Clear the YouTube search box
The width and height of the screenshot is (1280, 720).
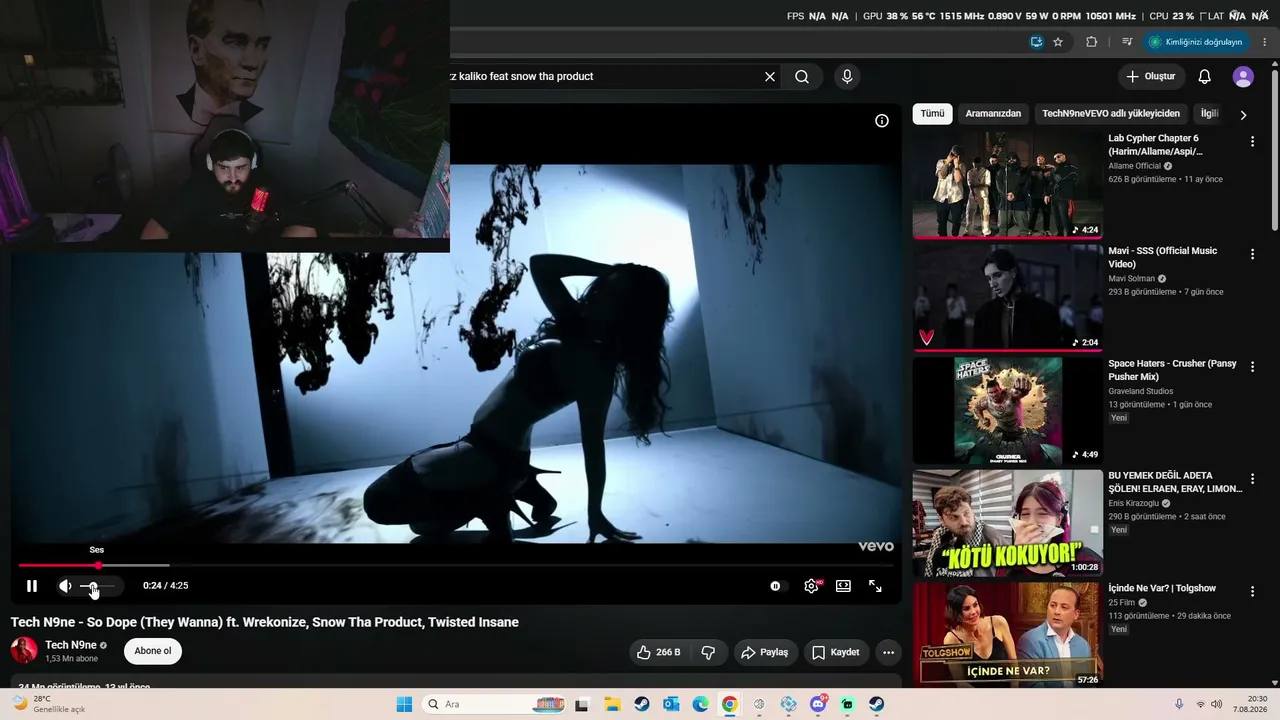(x=770, y=76)
